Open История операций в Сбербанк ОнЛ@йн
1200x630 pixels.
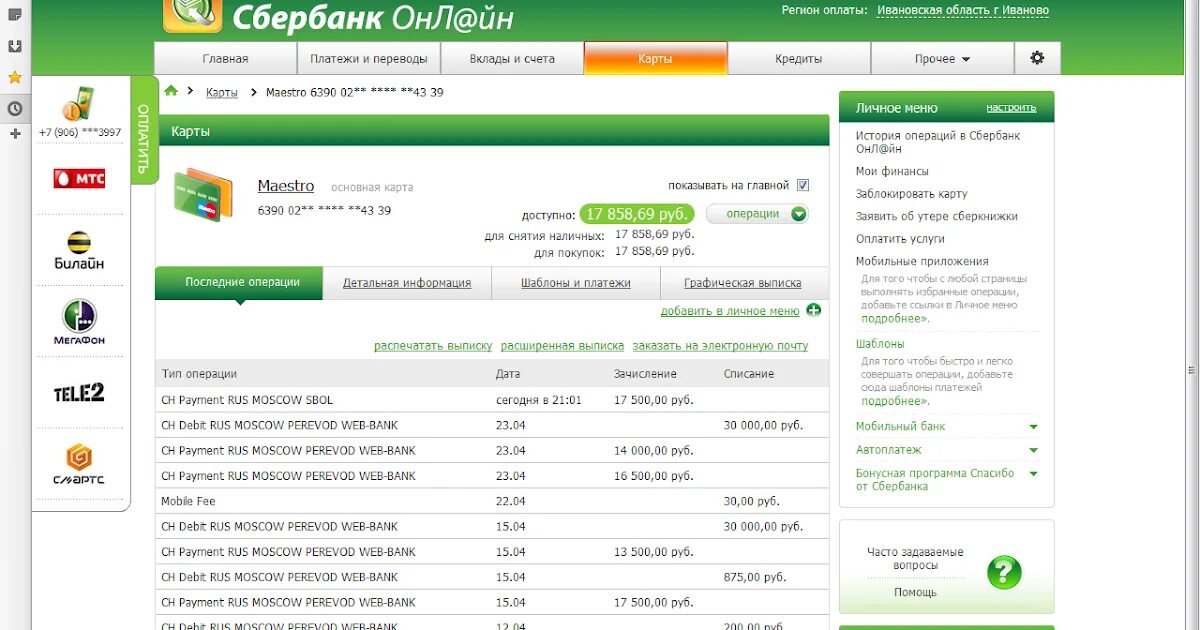(938, 142)
